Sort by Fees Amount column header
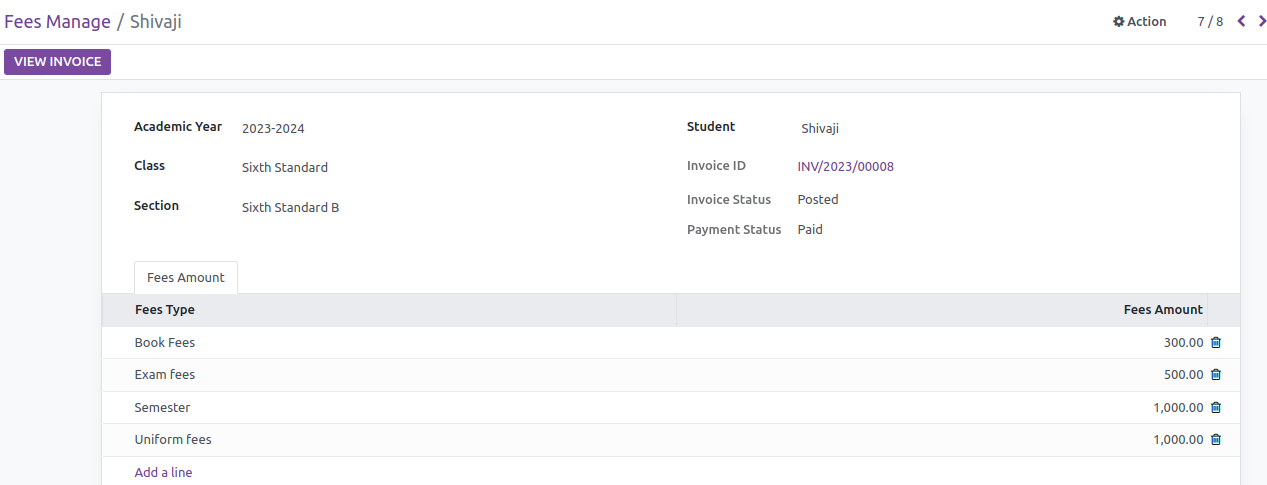The image size is (1267, 485). tap(942, 310)
